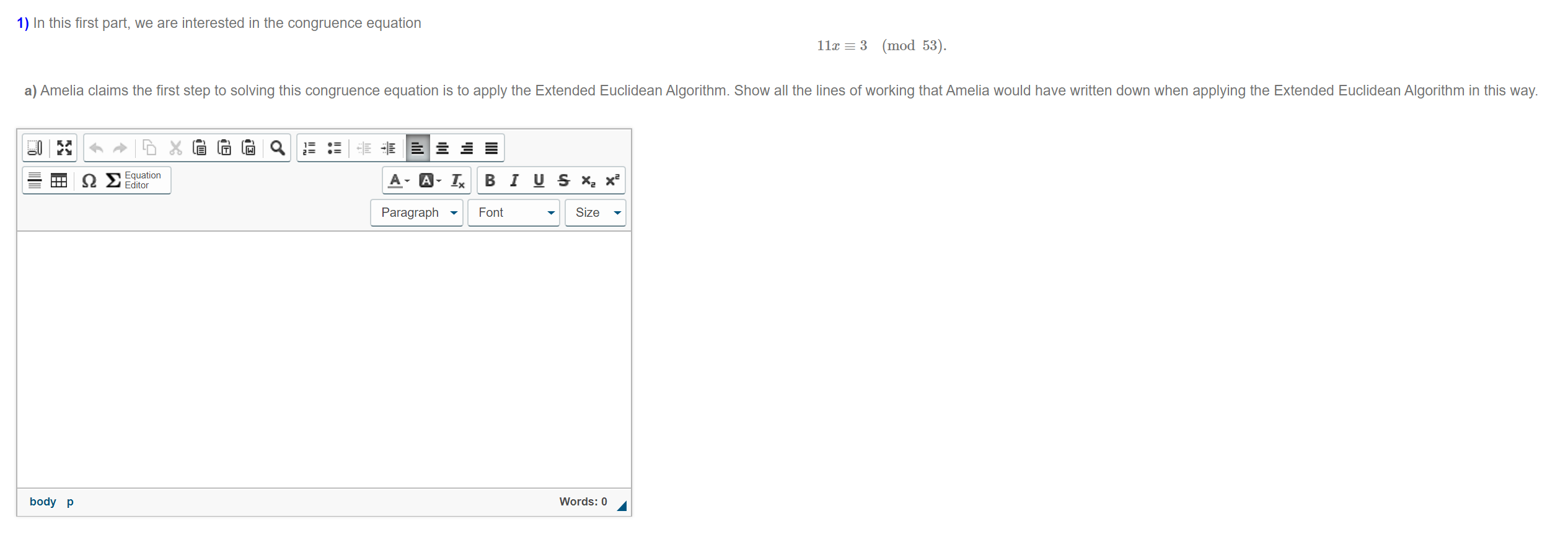Paste as plain text
This screenshot has height=542, width=1568.
click(x=224, y=148)
